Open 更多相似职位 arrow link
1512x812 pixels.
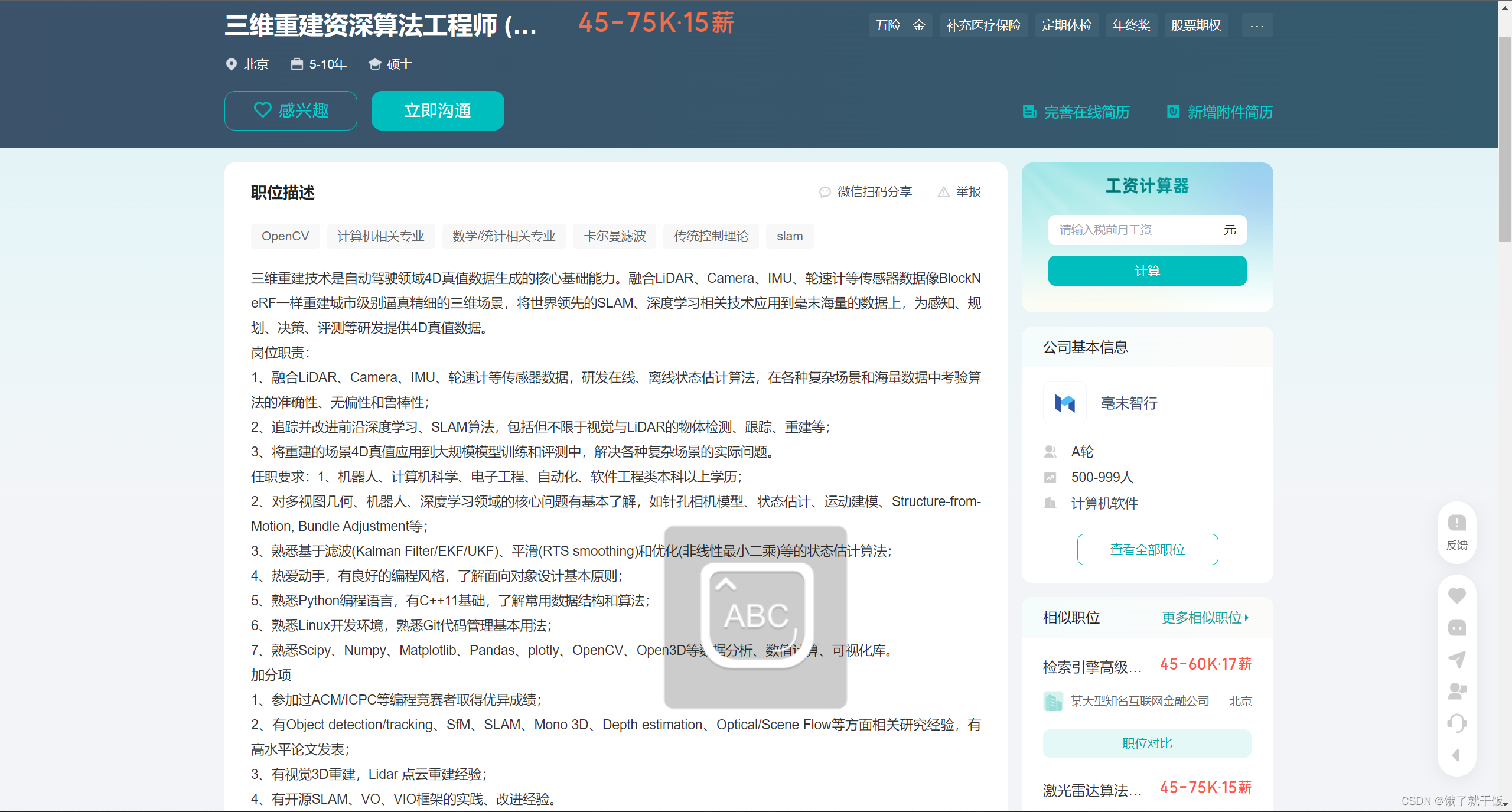click(1205, 618)
